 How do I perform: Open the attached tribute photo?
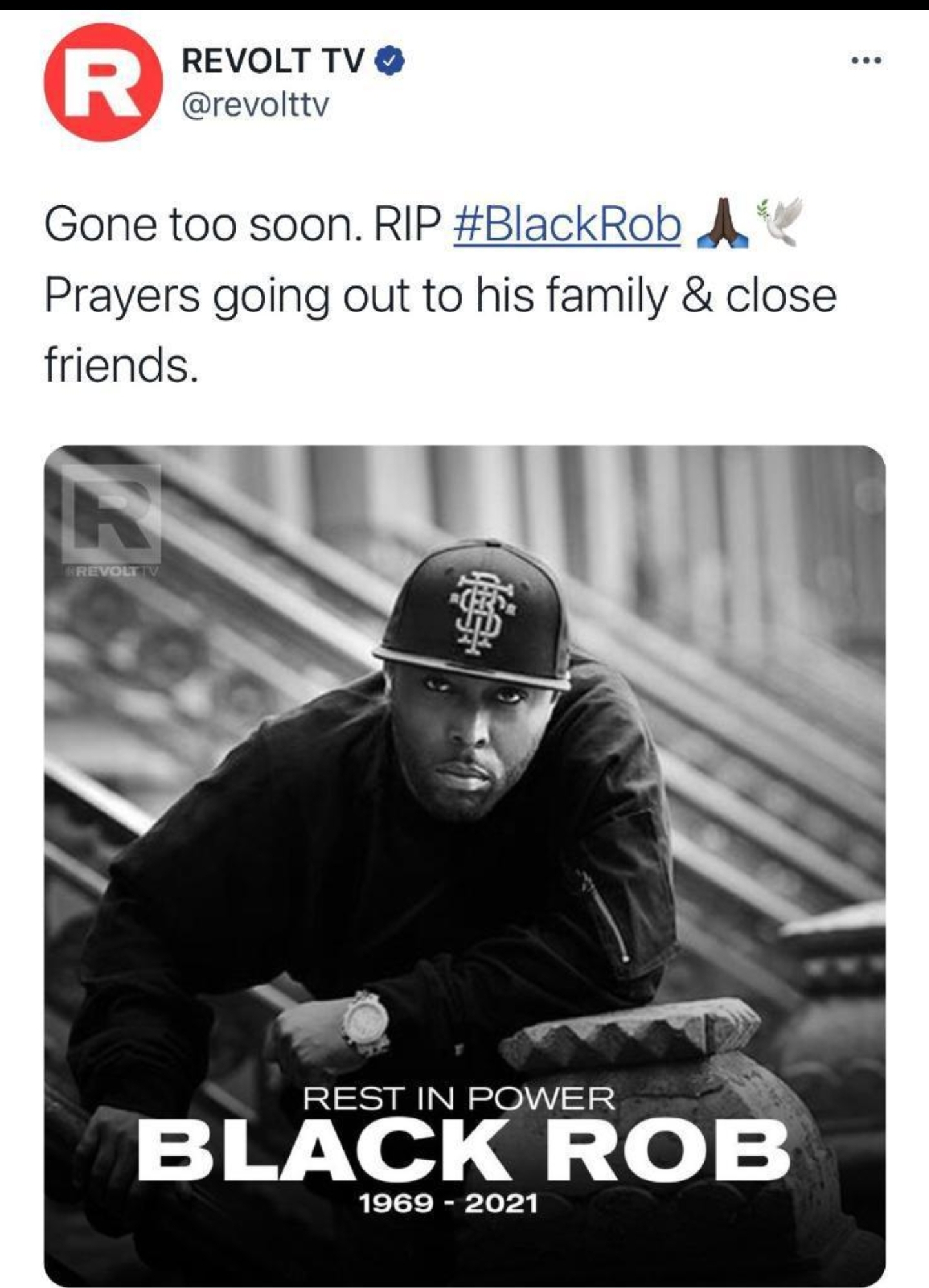(x=465, y=866)
